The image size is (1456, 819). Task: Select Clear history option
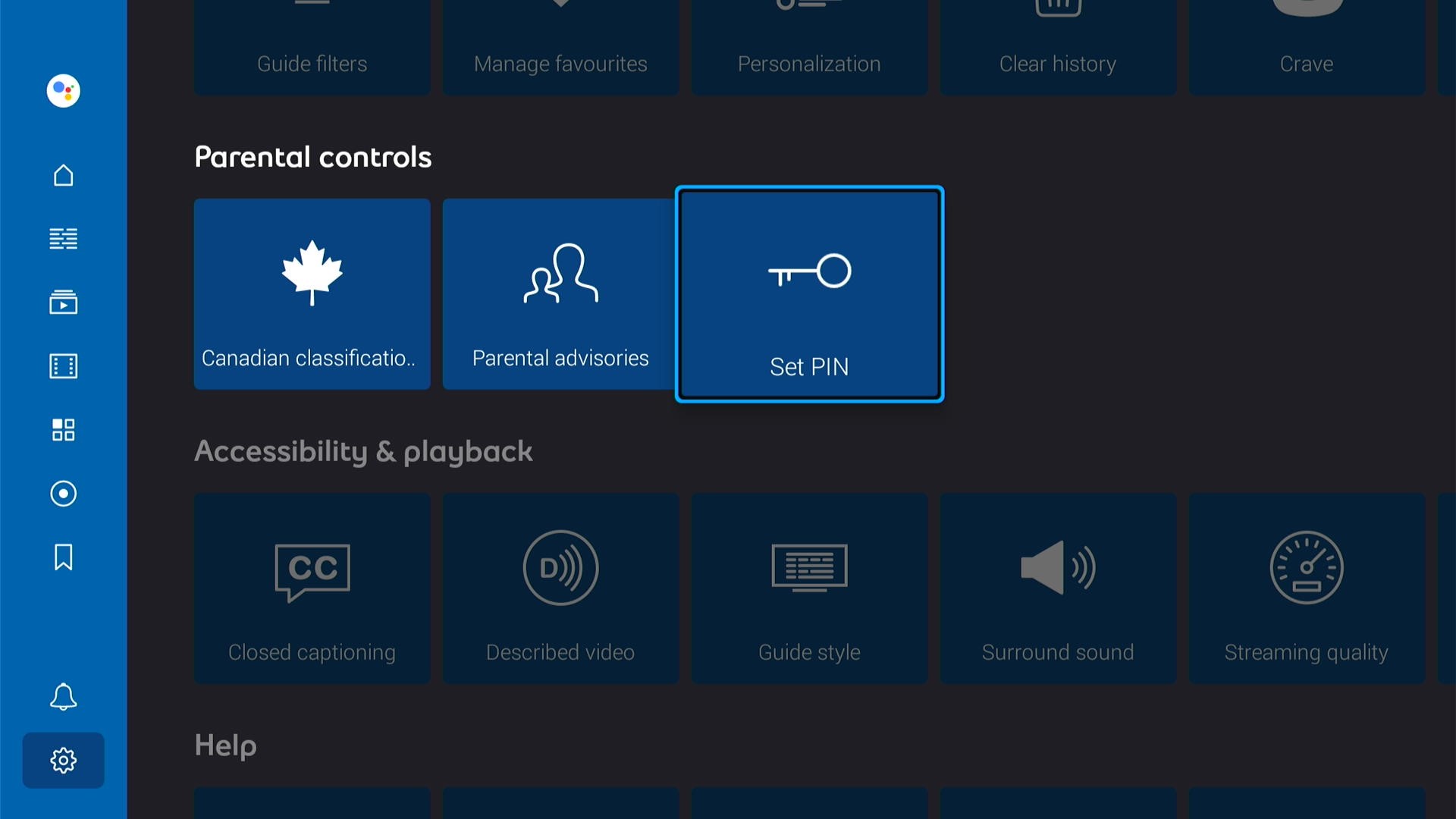click(x=1057, y=48)
